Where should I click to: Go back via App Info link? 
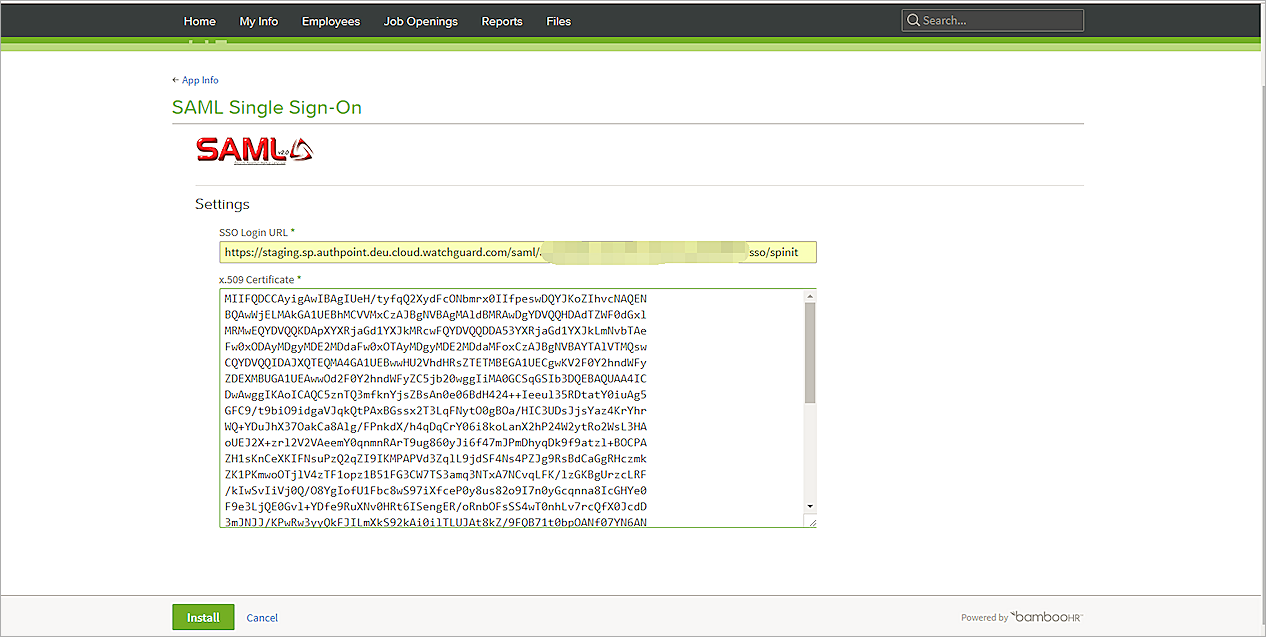195,80
